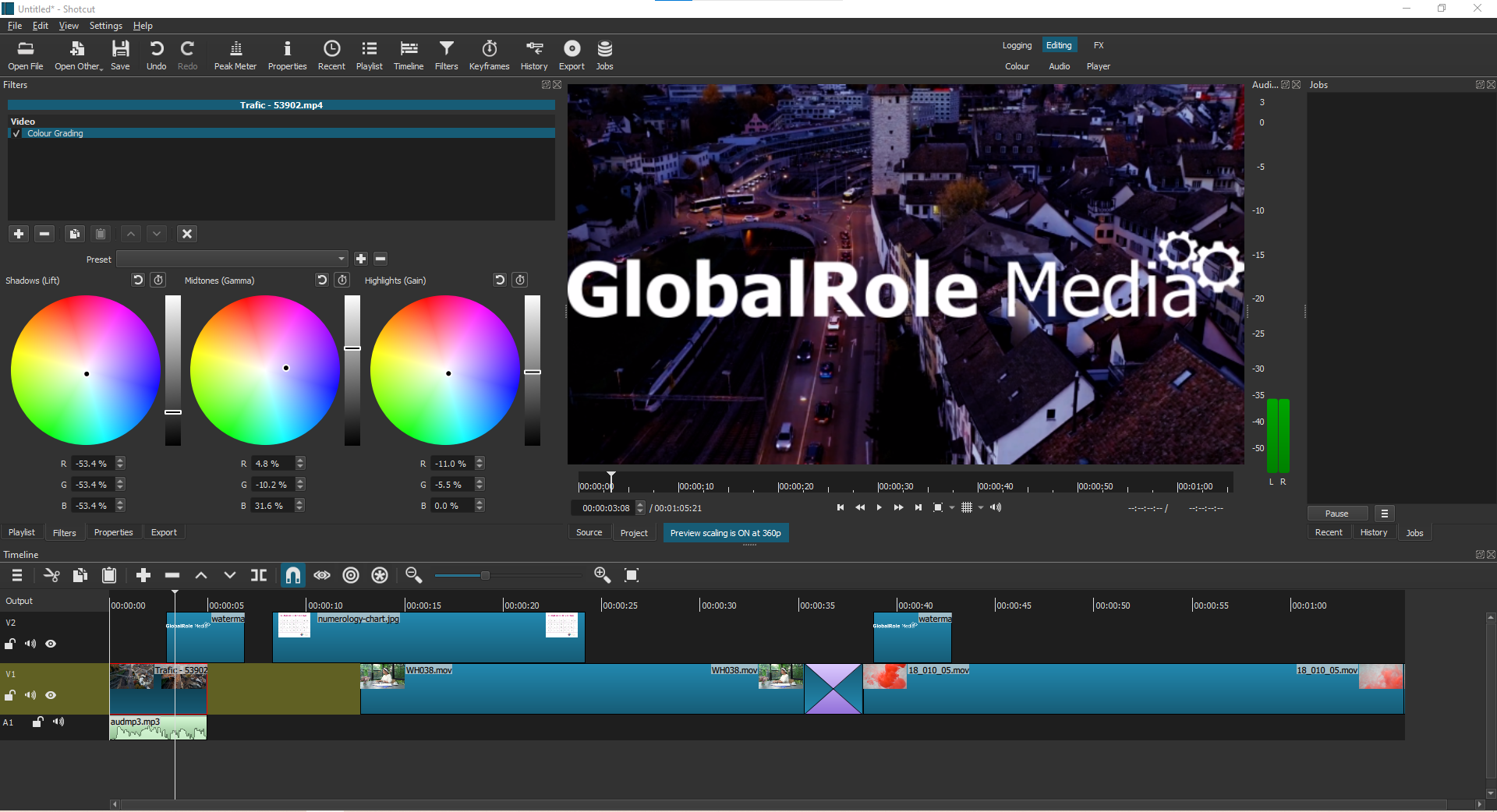Open the Settings menu
This screenshot has width=1497, height=812.
105,25
